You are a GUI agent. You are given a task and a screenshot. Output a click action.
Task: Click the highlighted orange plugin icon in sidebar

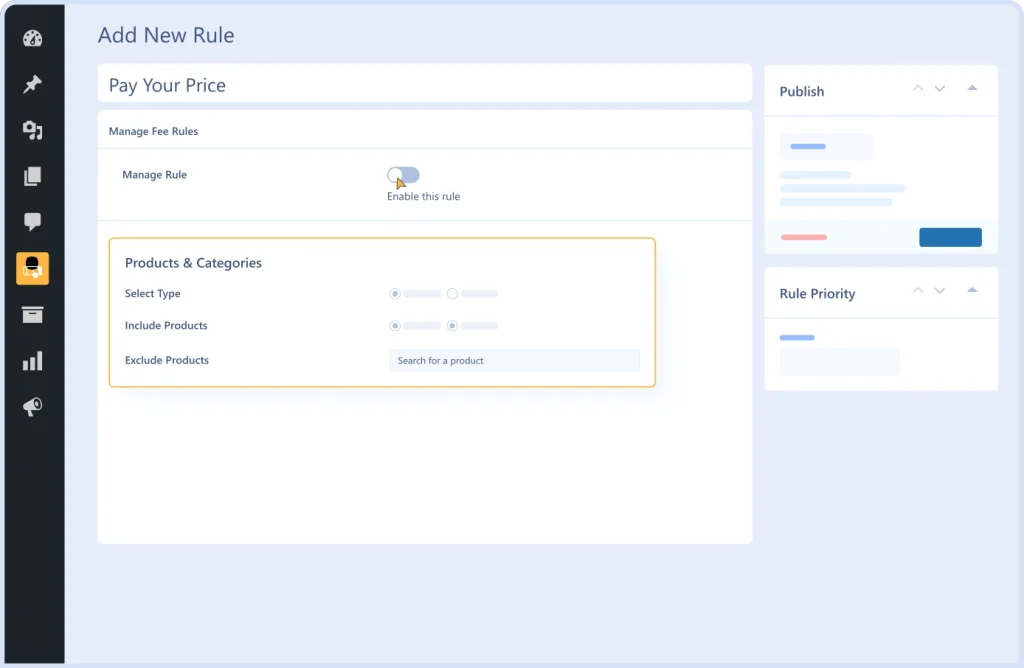coord(32,268)
